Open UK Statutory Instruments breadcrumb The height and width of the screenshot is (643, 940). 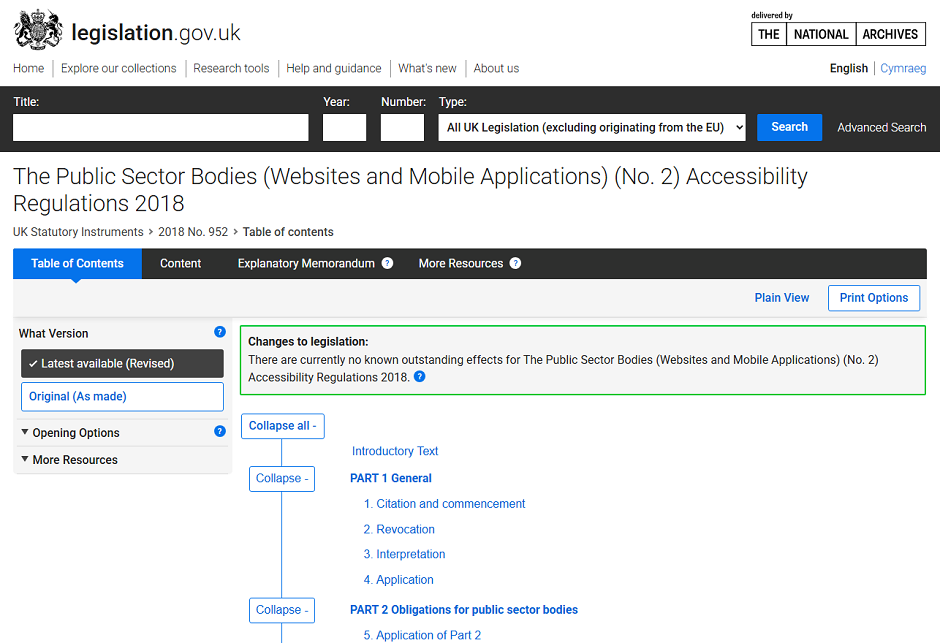(x=79, y=232)
